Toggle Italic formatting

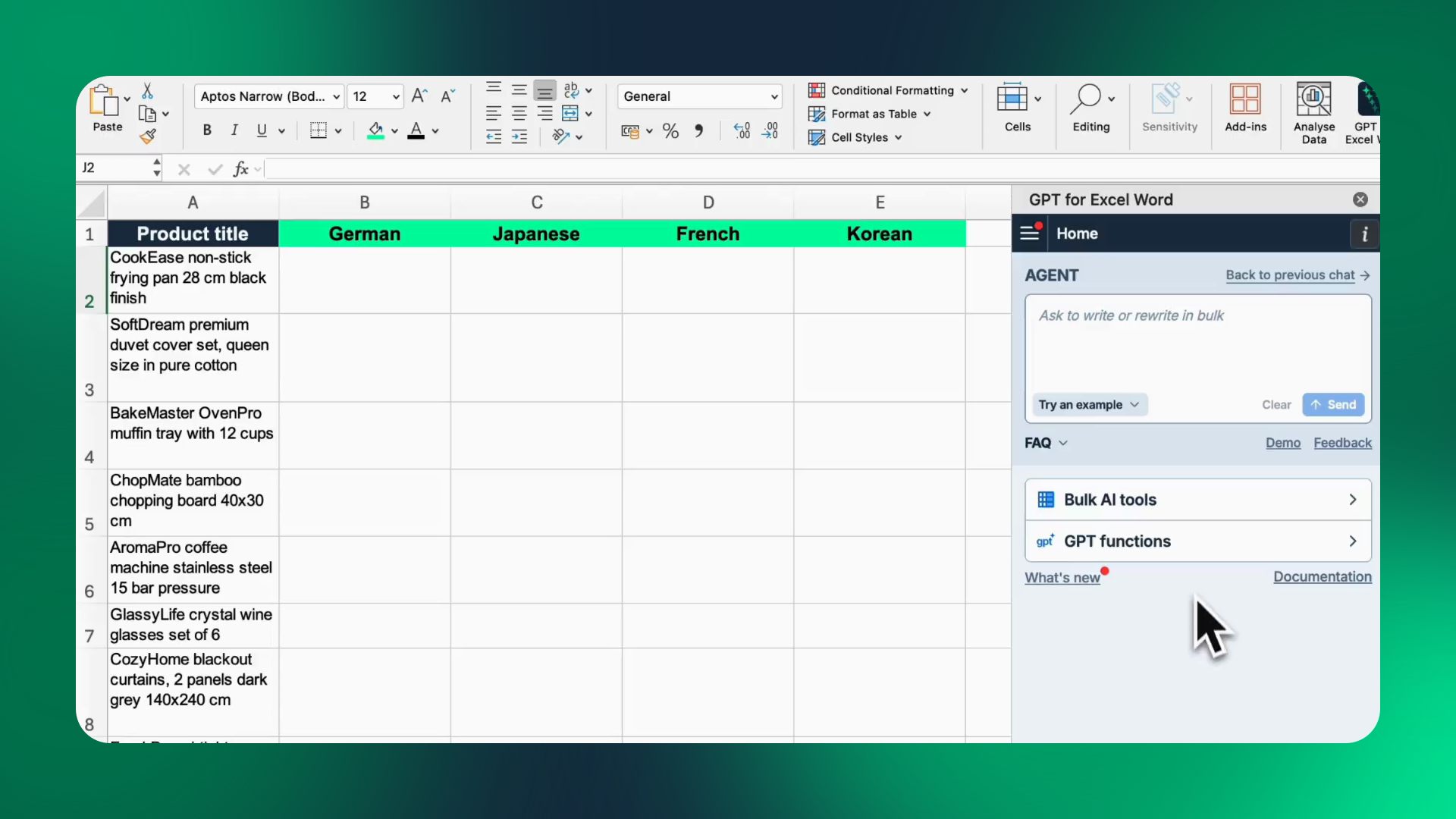(234, 130)
